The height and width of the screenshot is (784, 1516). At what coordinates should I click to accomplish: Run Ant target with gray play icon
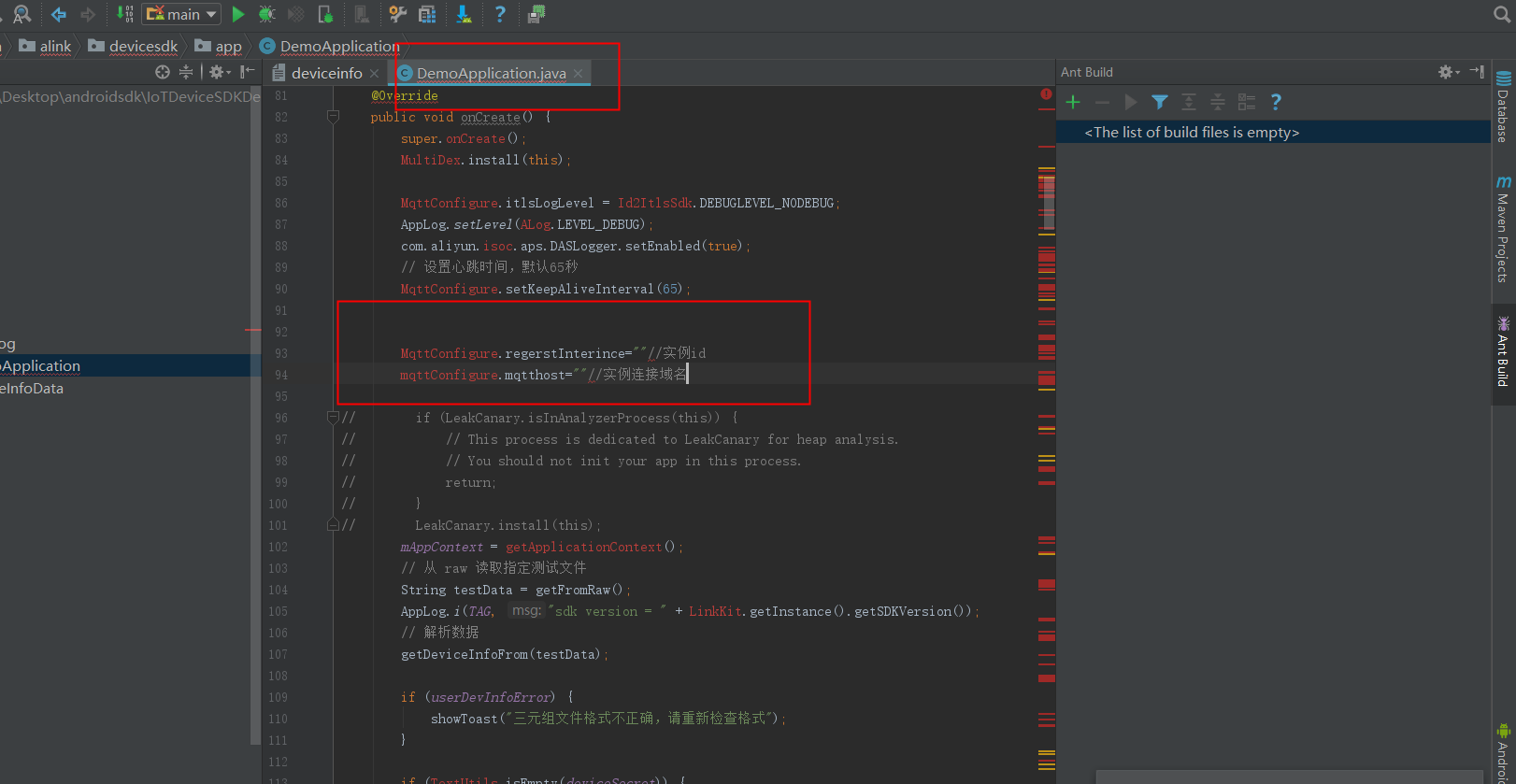pyautogui.click(x=1131, y=102)
